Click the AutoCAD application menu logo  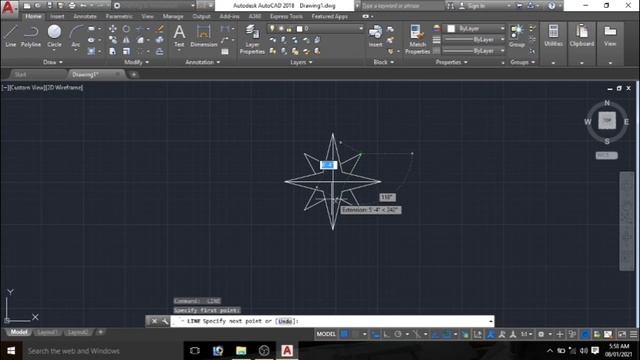pyautogui.click(x=9, y=8)
